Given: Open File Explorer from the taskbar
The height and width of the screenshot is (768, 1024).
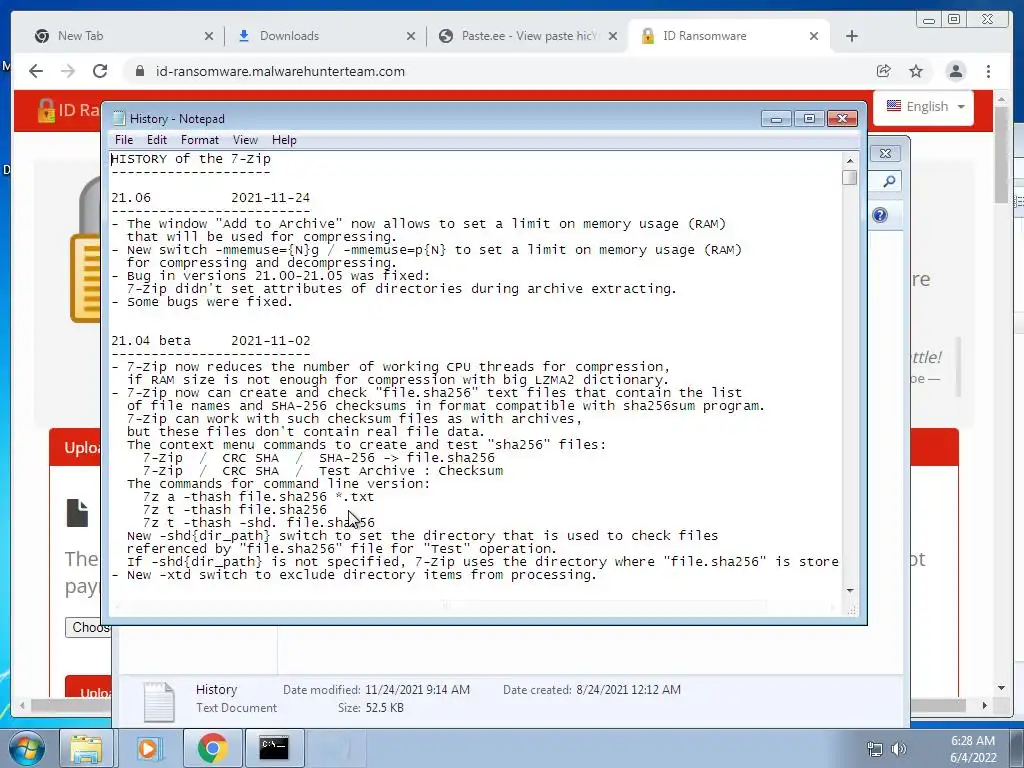Looking at the screenshot, I should click(86, 748).
